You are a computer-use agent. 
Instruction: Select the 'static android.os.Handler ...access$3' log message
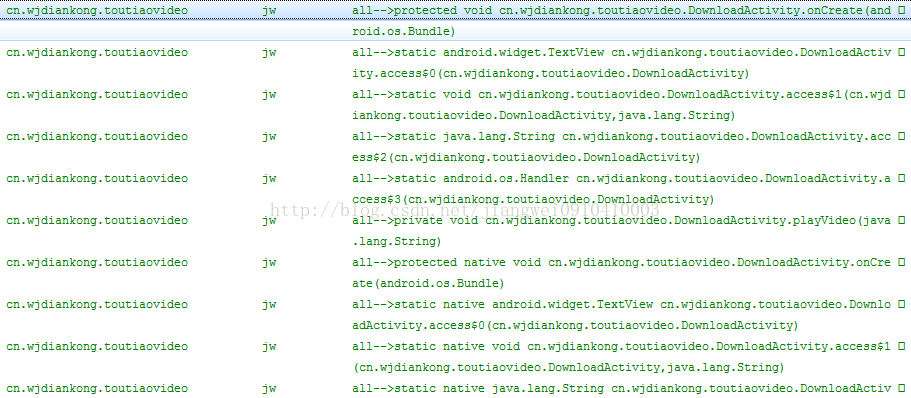622,189
